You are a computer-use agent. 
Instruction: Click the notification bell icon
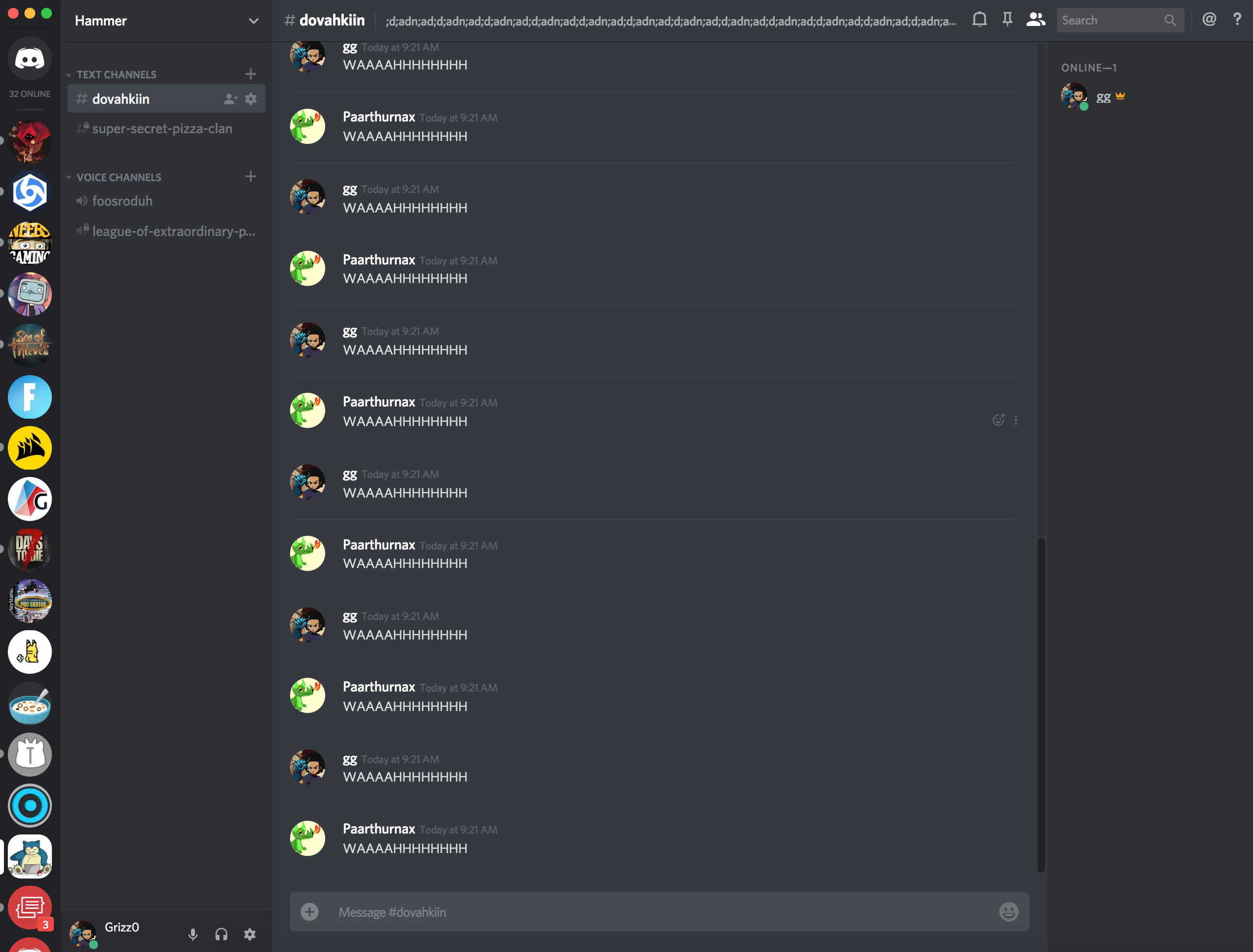[980, 20]
